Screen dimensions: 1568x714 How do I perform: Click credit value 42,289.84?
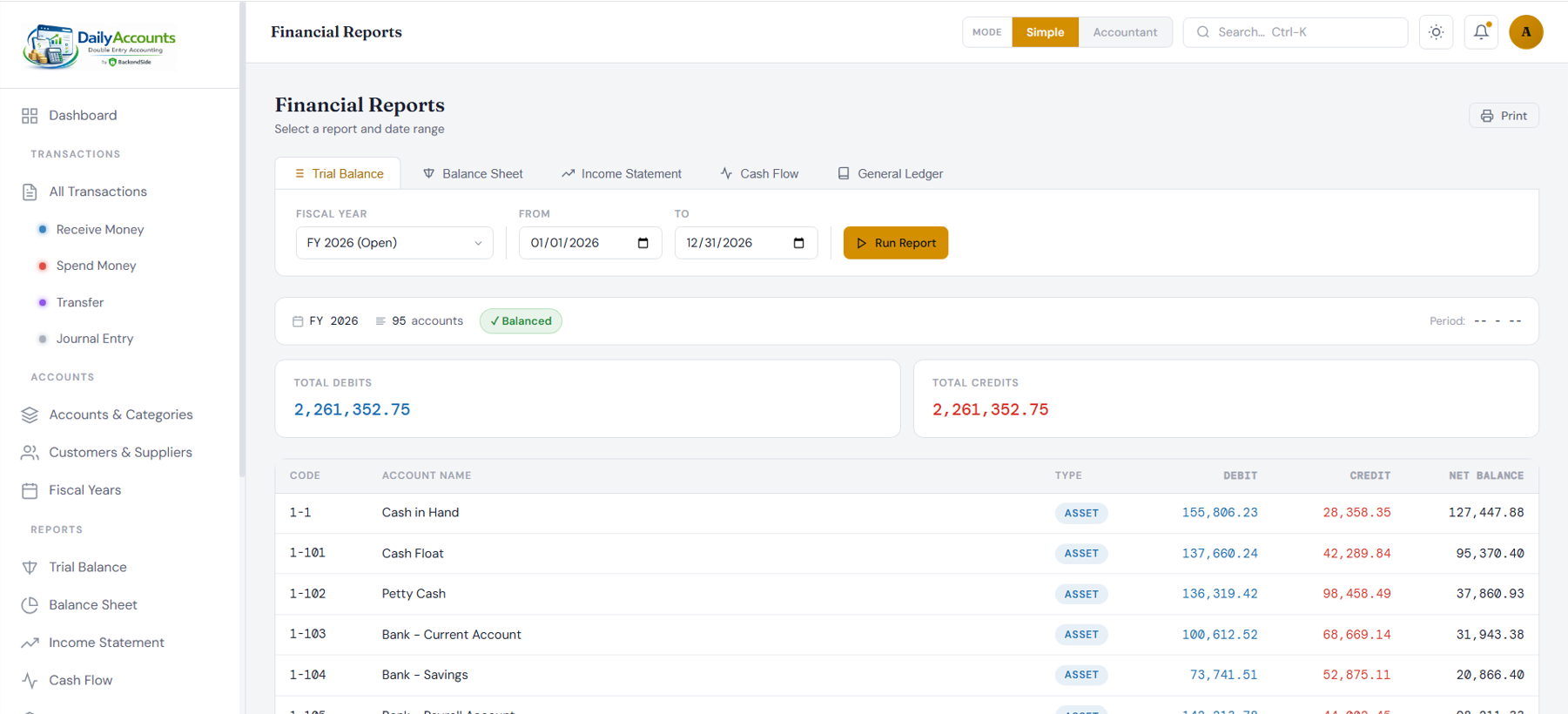(1356, 554)
